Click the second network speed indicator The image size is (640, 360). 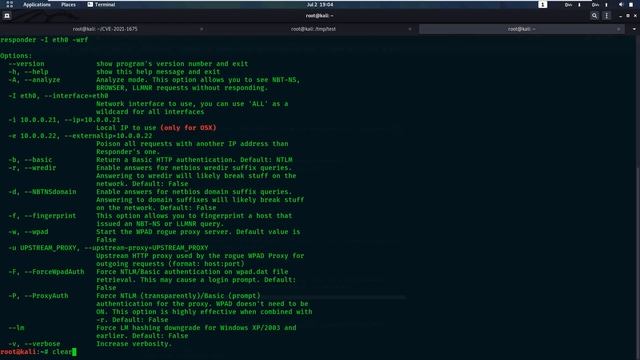click(x=599, y=4)
